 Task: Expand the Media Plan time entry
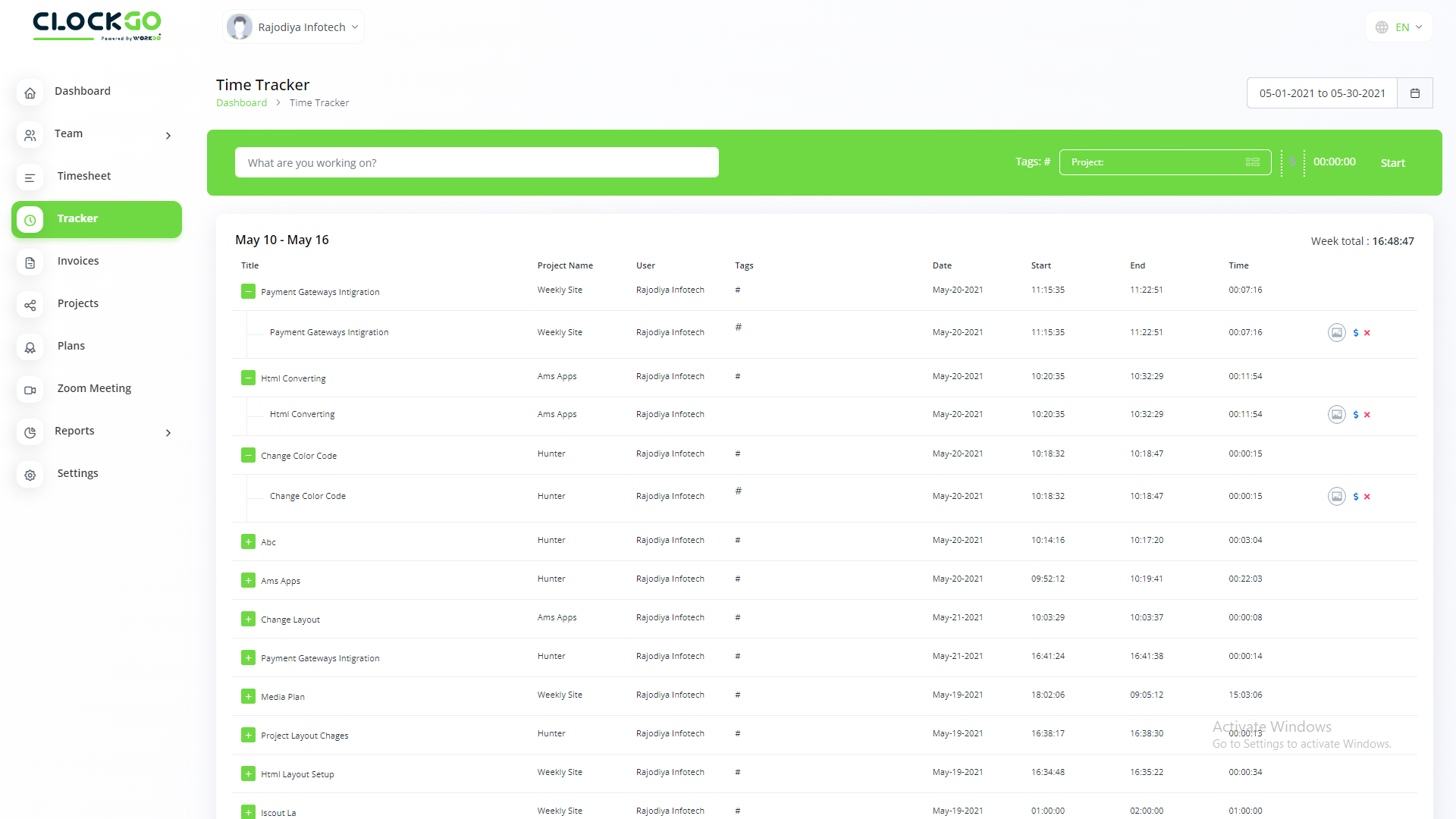(x=248, y=696)
